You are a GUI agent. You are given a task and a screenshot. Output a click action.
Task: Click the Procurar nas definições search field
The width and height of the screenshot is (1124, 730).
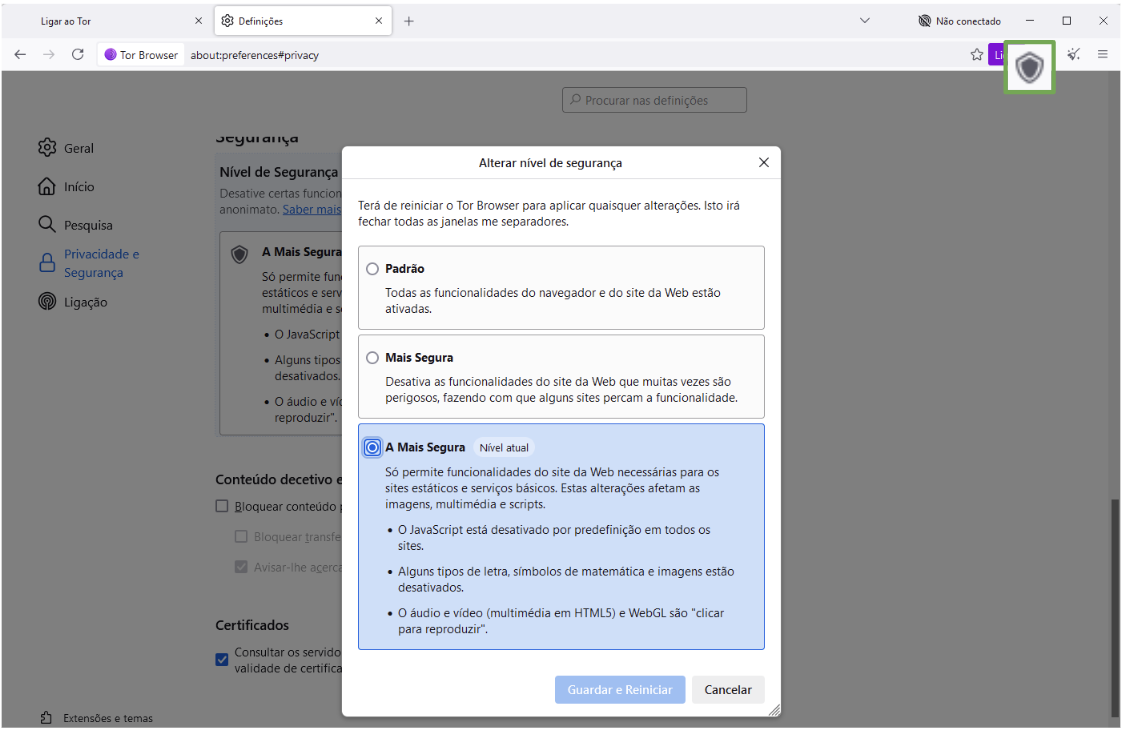coord(654,100)
